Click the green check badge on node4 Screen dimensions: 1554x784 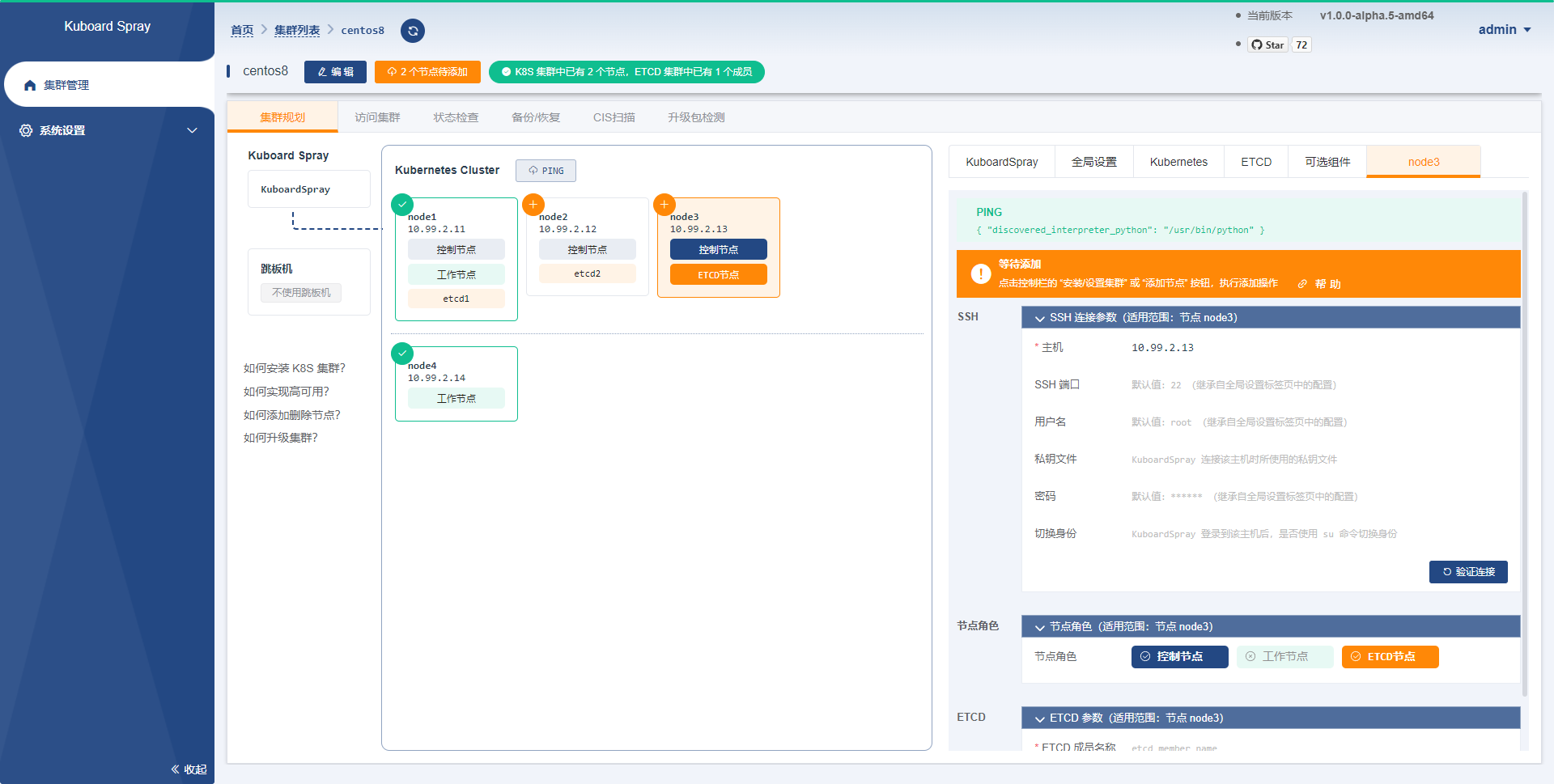[402, 354]
